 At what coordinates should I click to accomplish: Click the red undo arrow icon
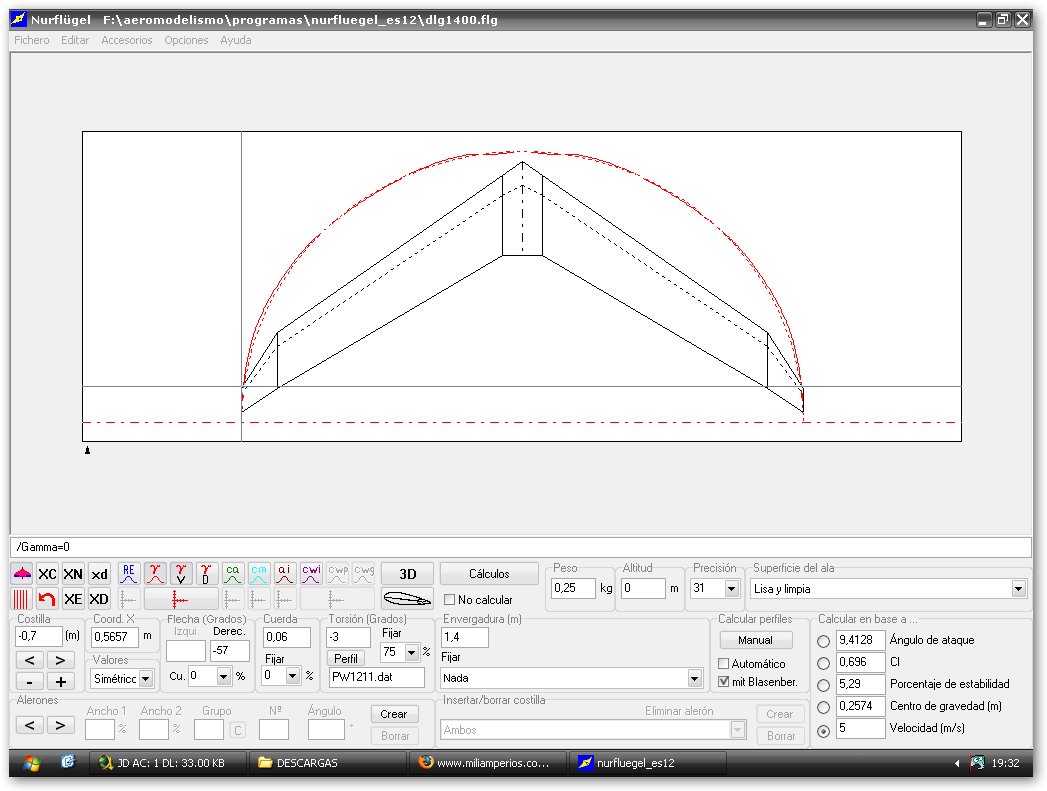point(47,599)
